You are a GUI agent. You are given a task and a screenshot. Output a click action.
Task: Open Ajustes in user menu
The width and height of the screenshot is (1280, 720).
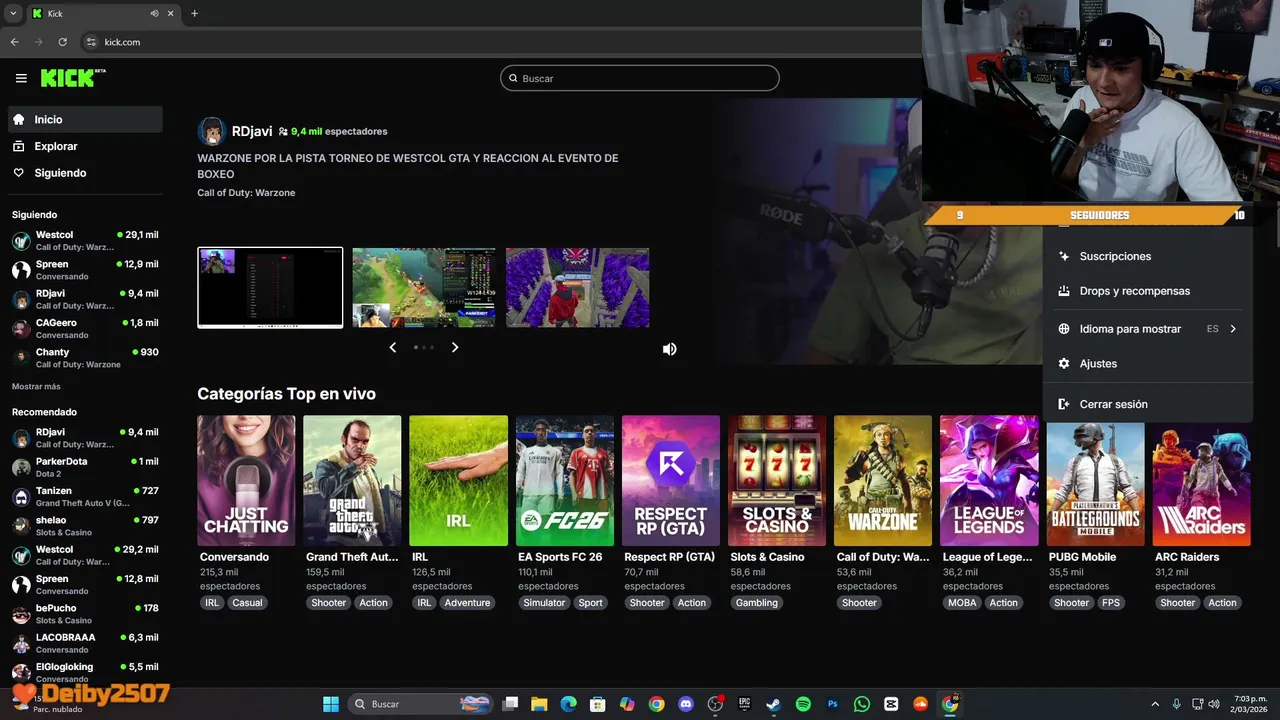(1148, 364)
